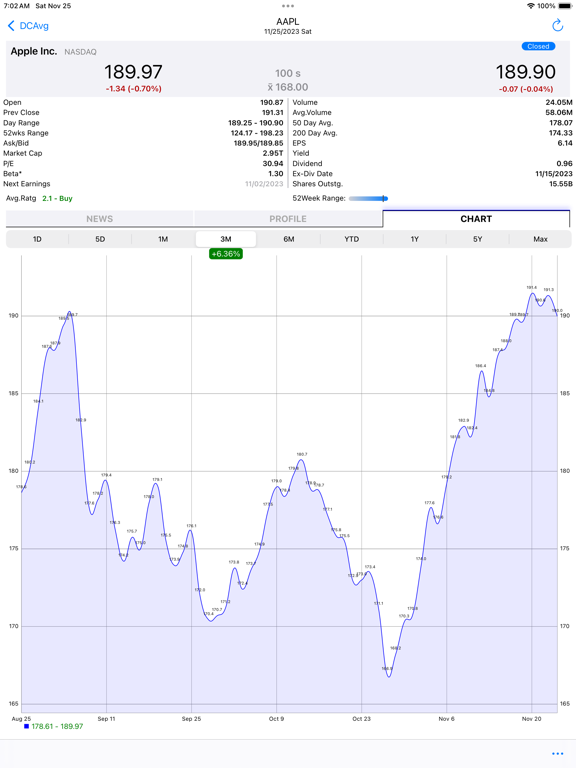
Task: Tap the P/E value 30.94
Action: pyautogui.click(x=273, y=164)
